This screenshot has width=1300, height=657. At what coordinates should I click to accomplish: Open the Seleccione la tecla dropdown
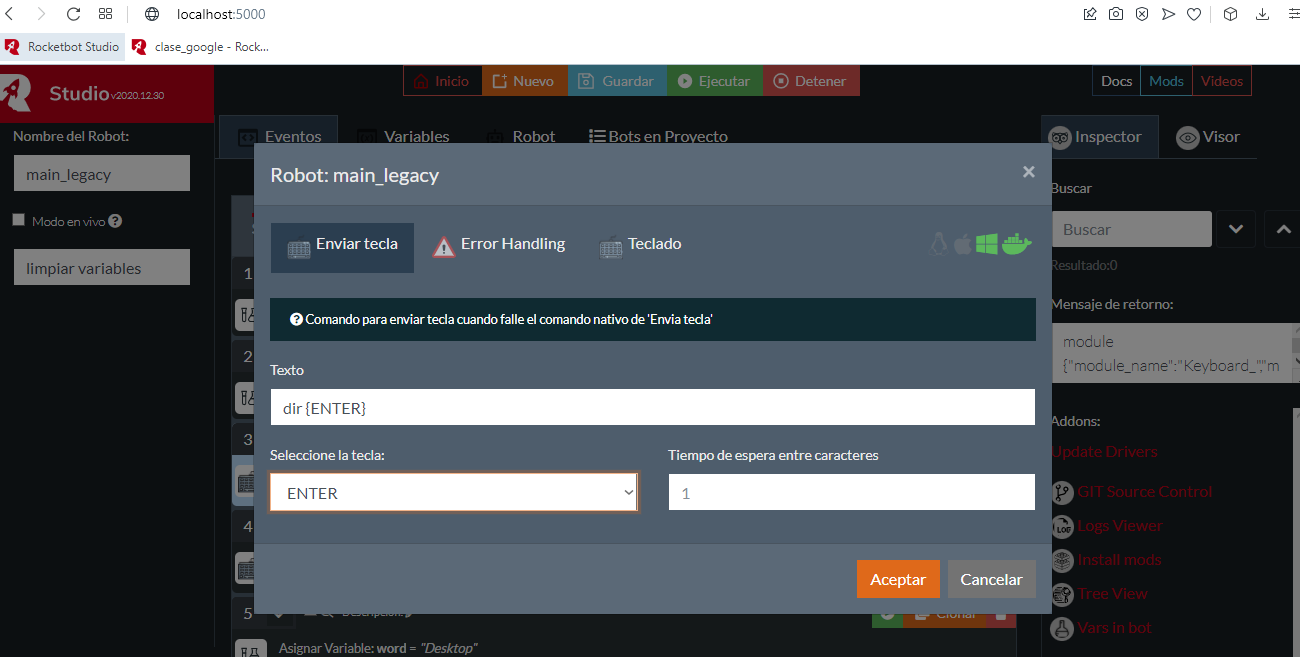click(x=453, y=493)
